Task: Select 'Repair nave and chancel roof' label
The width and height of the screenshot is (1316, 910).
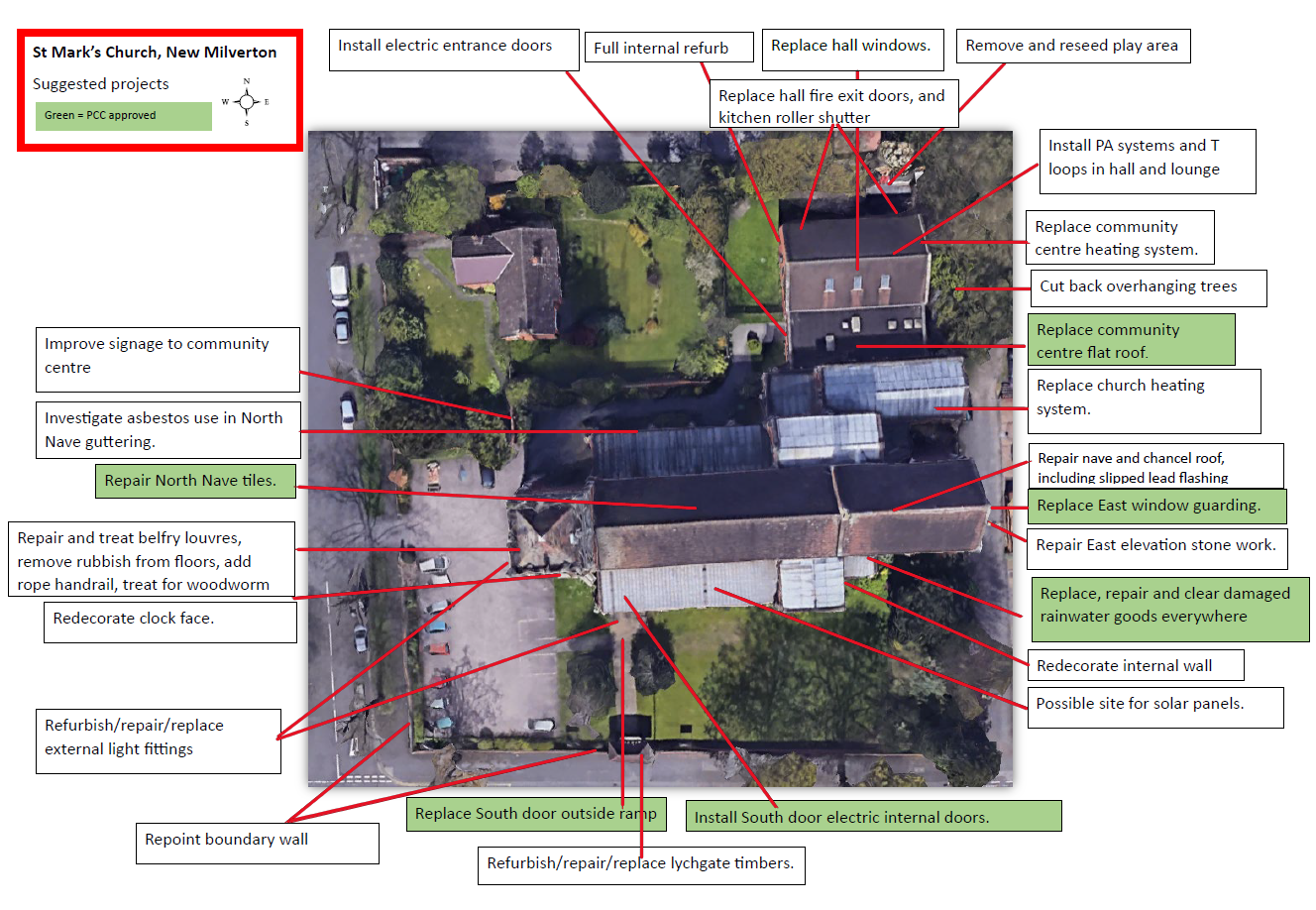Action: click(x=1156, y=466)
